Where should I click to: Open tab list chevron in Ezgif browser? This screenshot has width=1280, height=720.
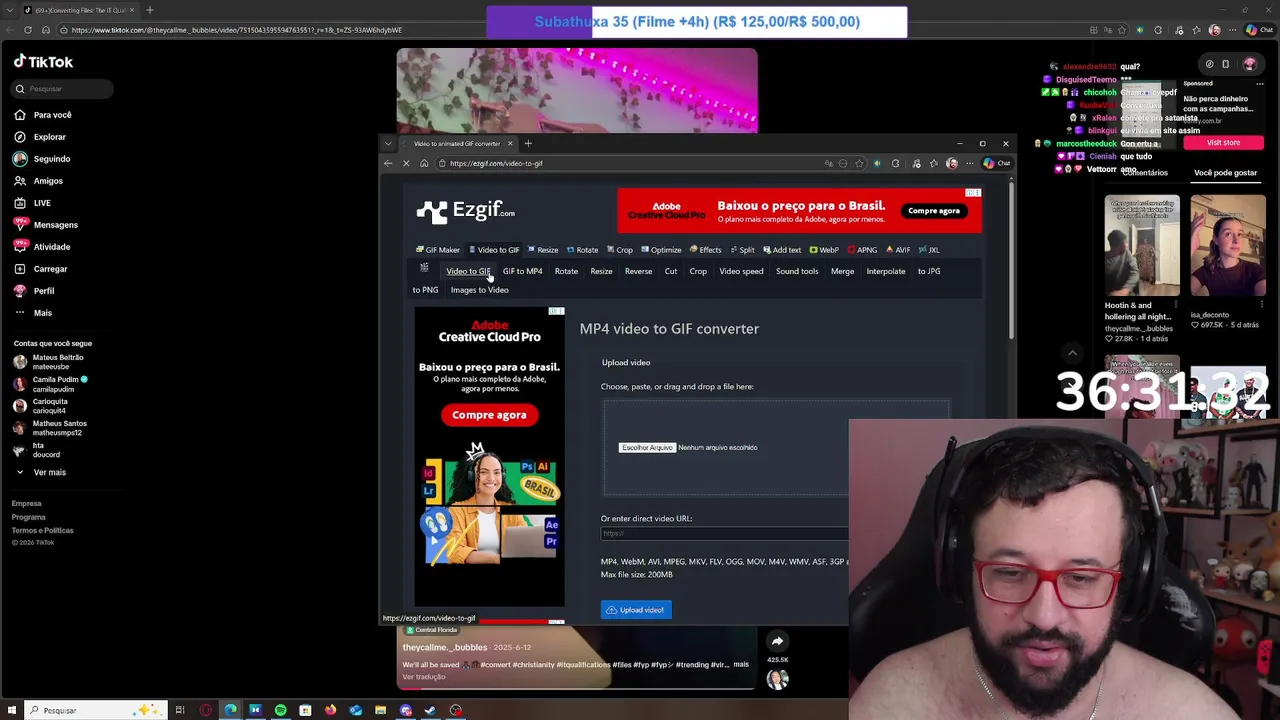388,143
